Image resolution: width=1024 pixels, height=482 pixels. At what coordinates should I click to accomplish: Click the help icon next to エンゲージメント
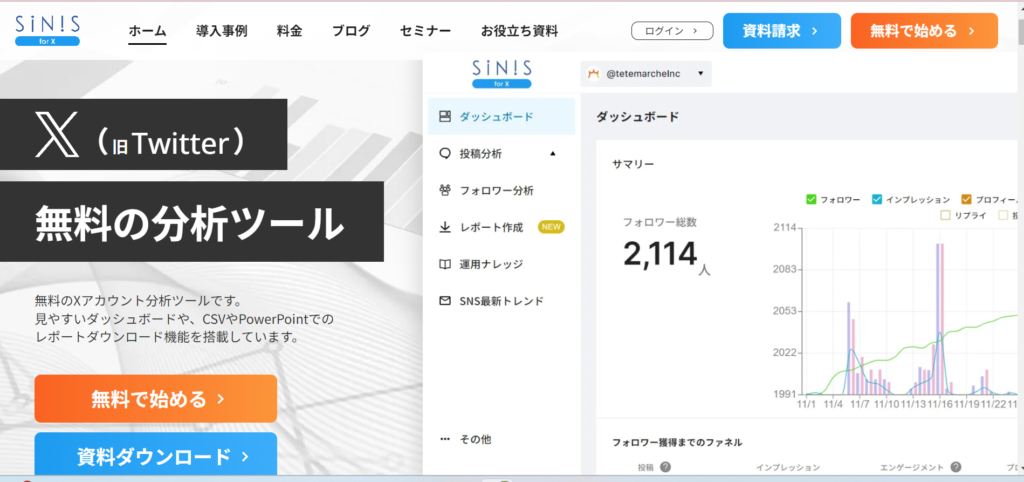point(955,467)
